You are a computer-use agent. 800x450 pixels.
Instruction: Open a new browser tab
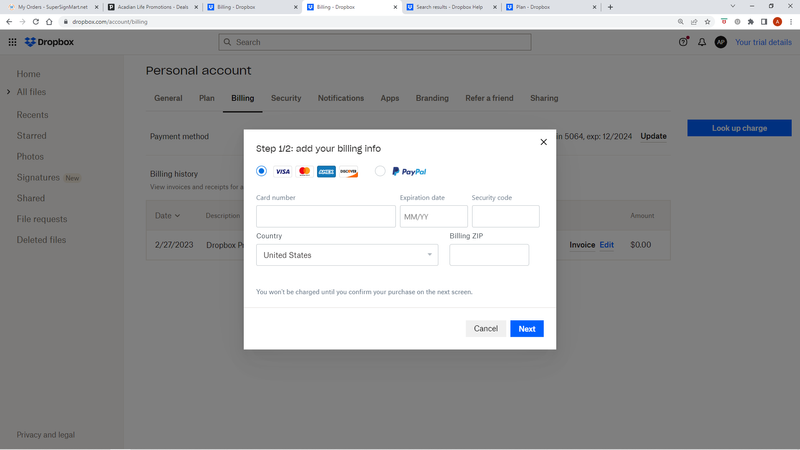click(610, 7)
